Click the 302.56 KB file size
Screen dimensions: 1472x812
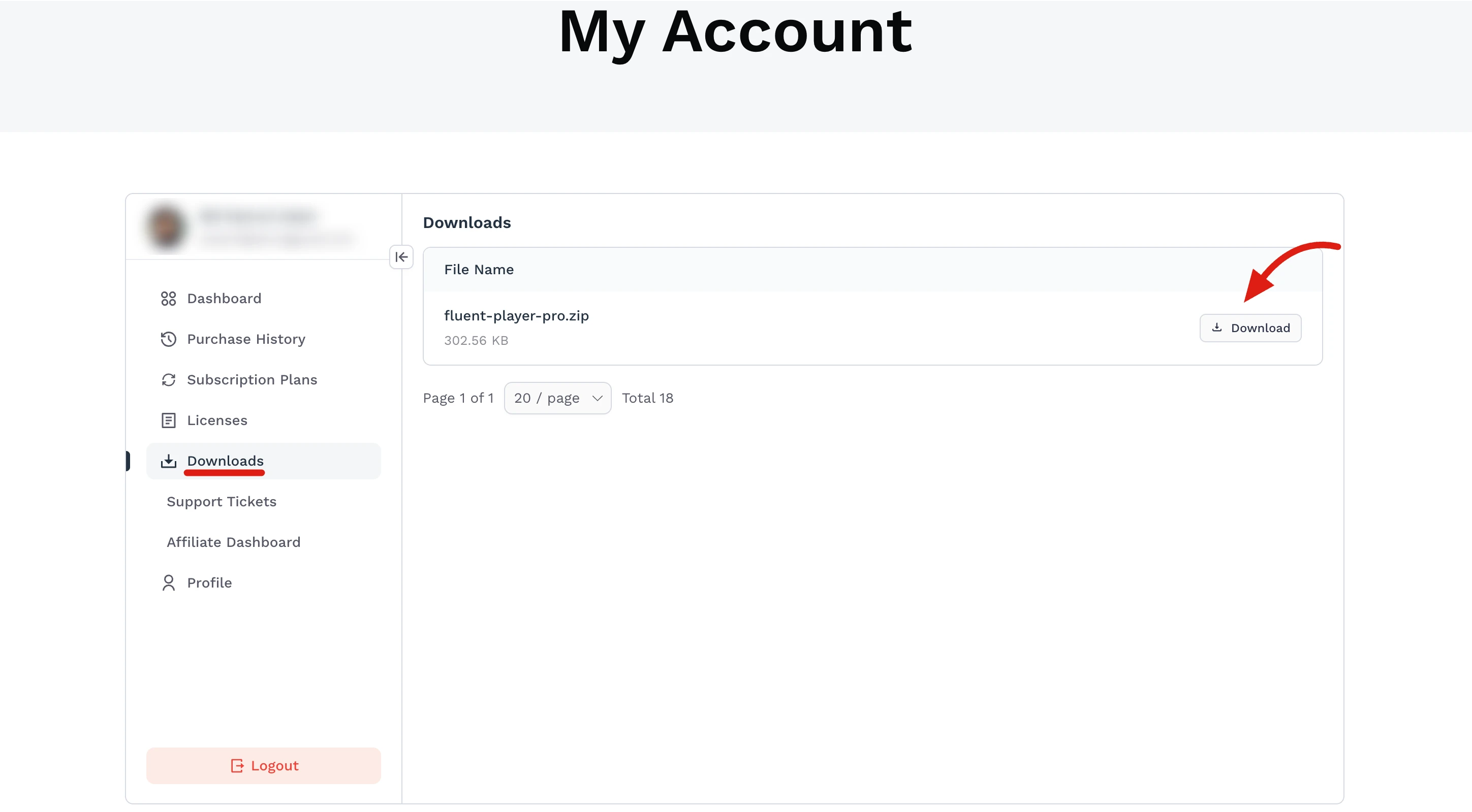coord(476,340)
